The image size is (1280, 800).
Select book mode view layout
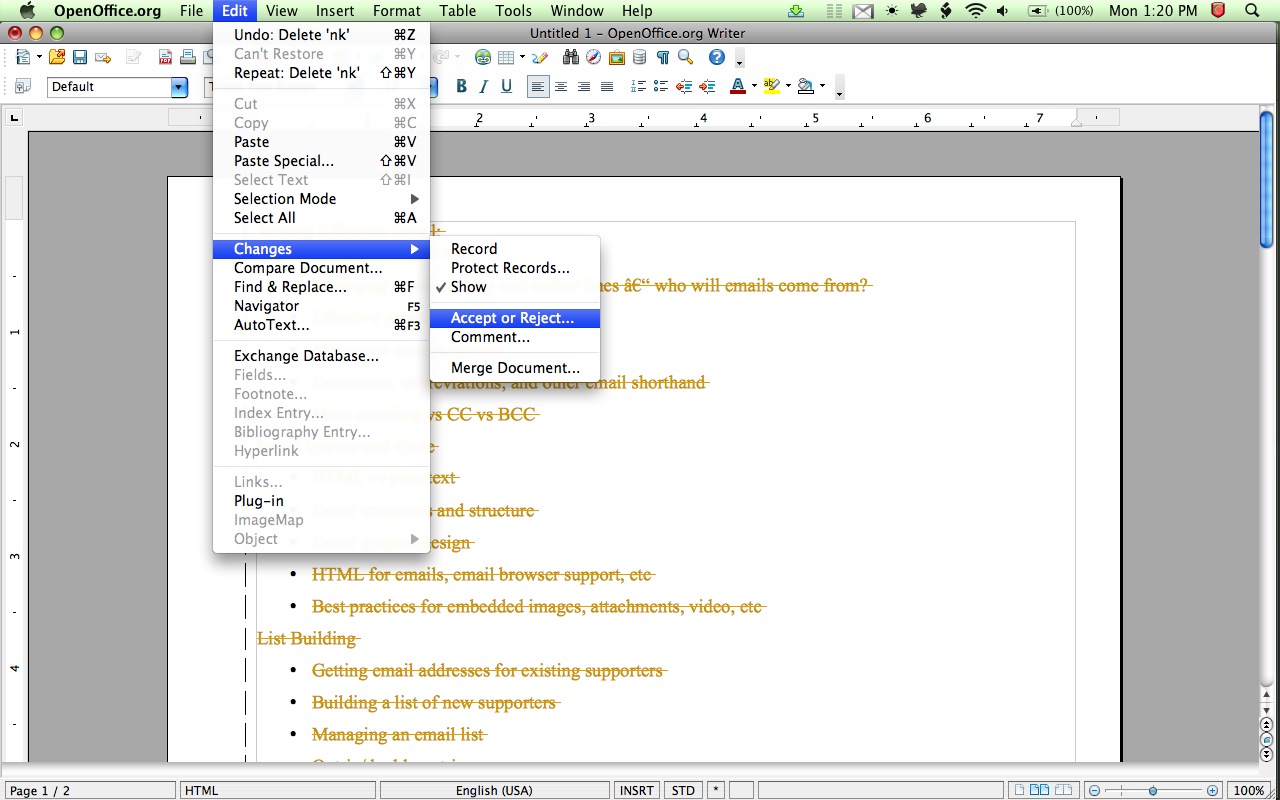pyautogui.click(x=1064, y=790)
